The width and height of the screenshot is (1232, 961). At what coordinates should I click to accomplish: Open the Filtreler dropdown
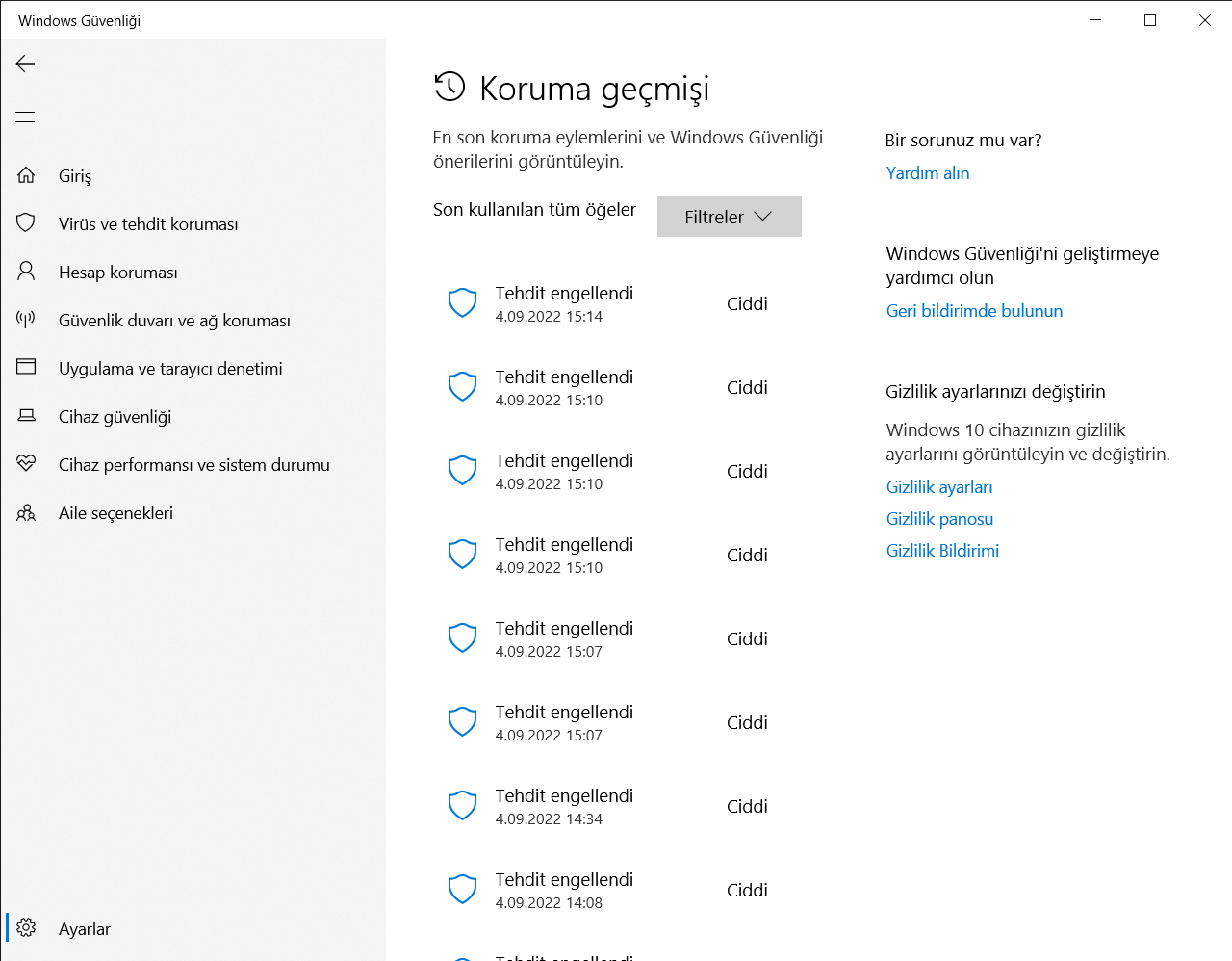pyautogui.click(x=729, y=217)
